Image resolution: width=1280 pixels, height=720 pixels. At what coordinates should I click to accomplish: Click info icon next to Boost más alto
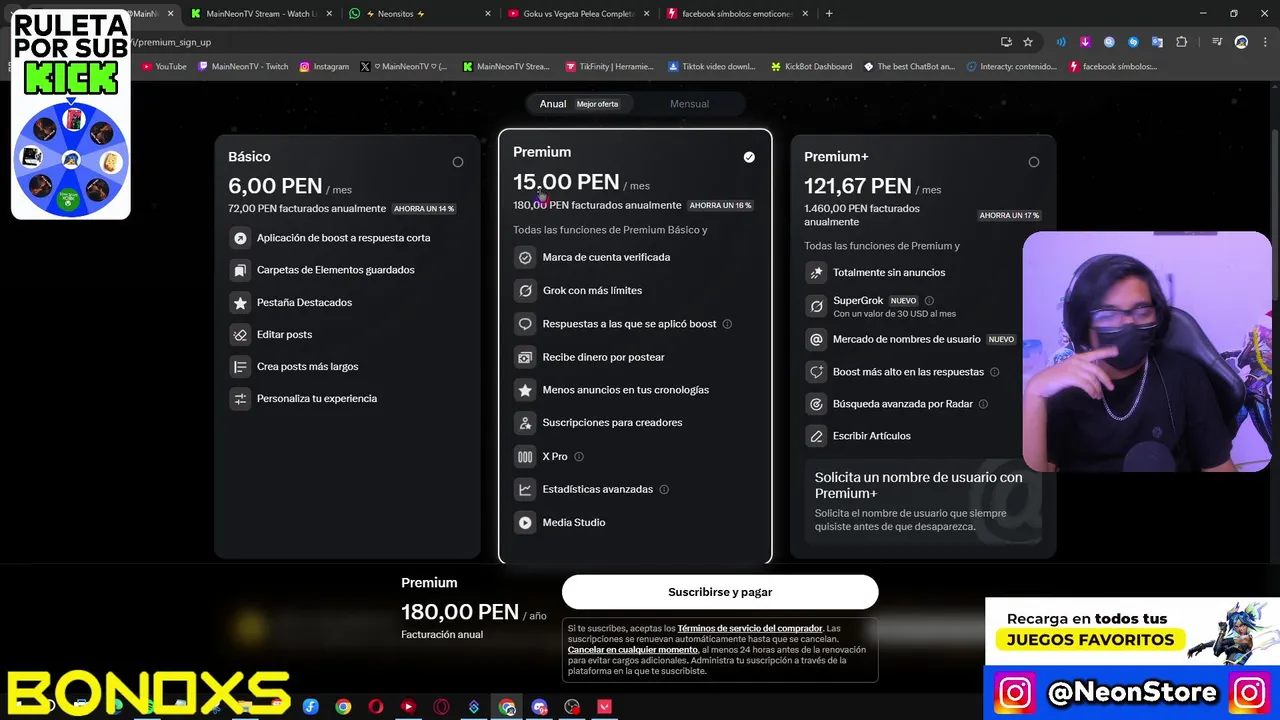[x=994, y=372]
